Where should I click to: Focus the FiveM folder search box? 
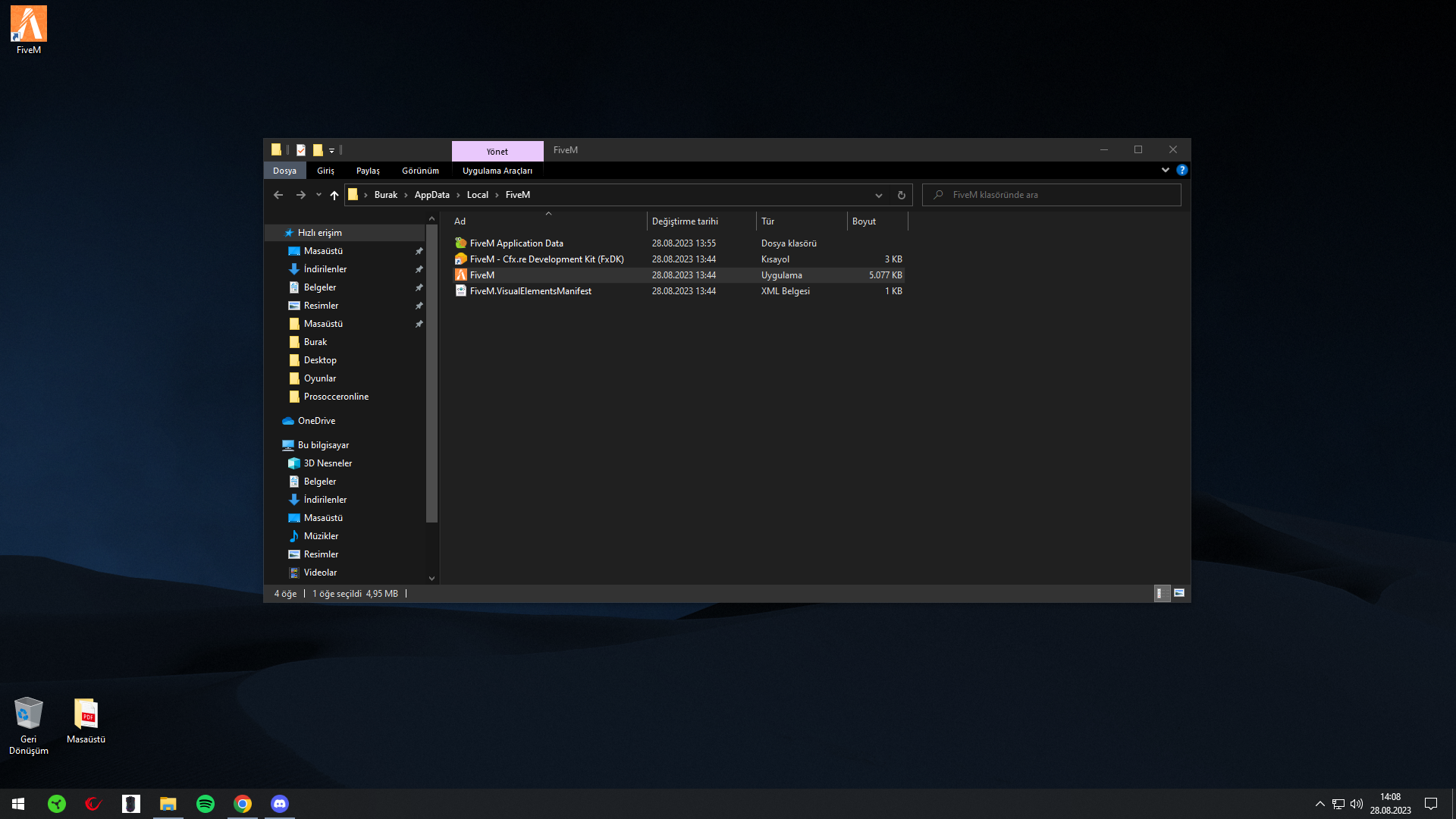(1052, 195)
